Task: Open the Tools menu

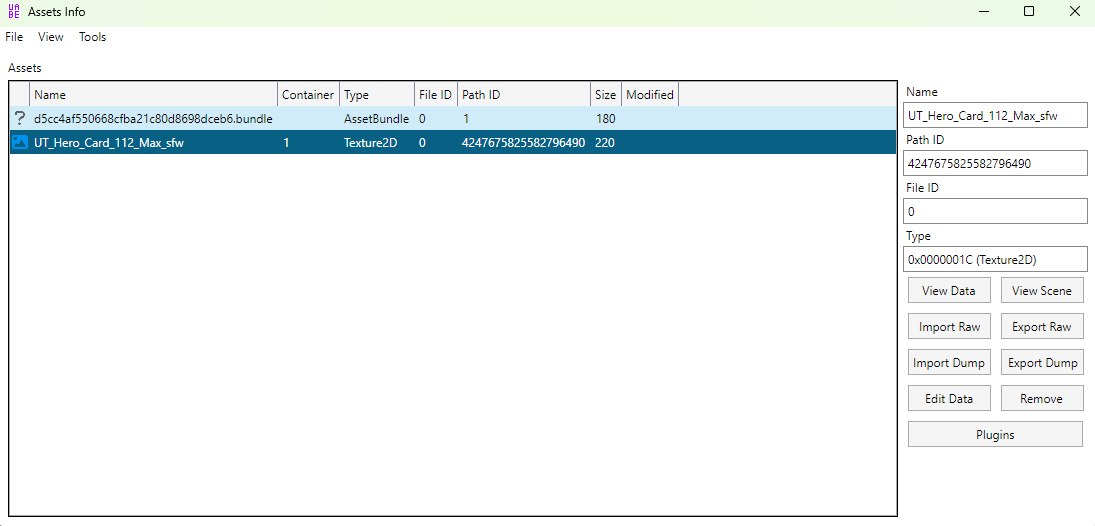Action: coord(92,37)
